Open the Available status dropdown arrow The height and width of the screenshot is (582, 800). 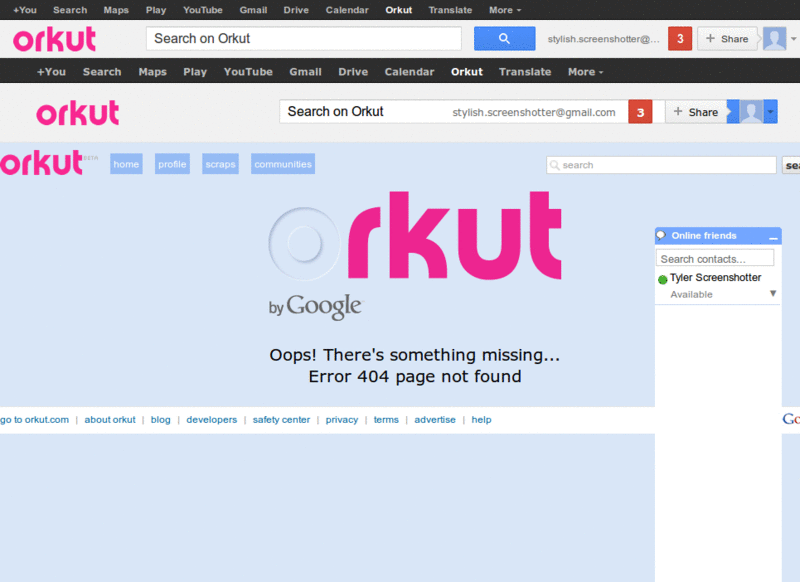click(x=773, y=293)
